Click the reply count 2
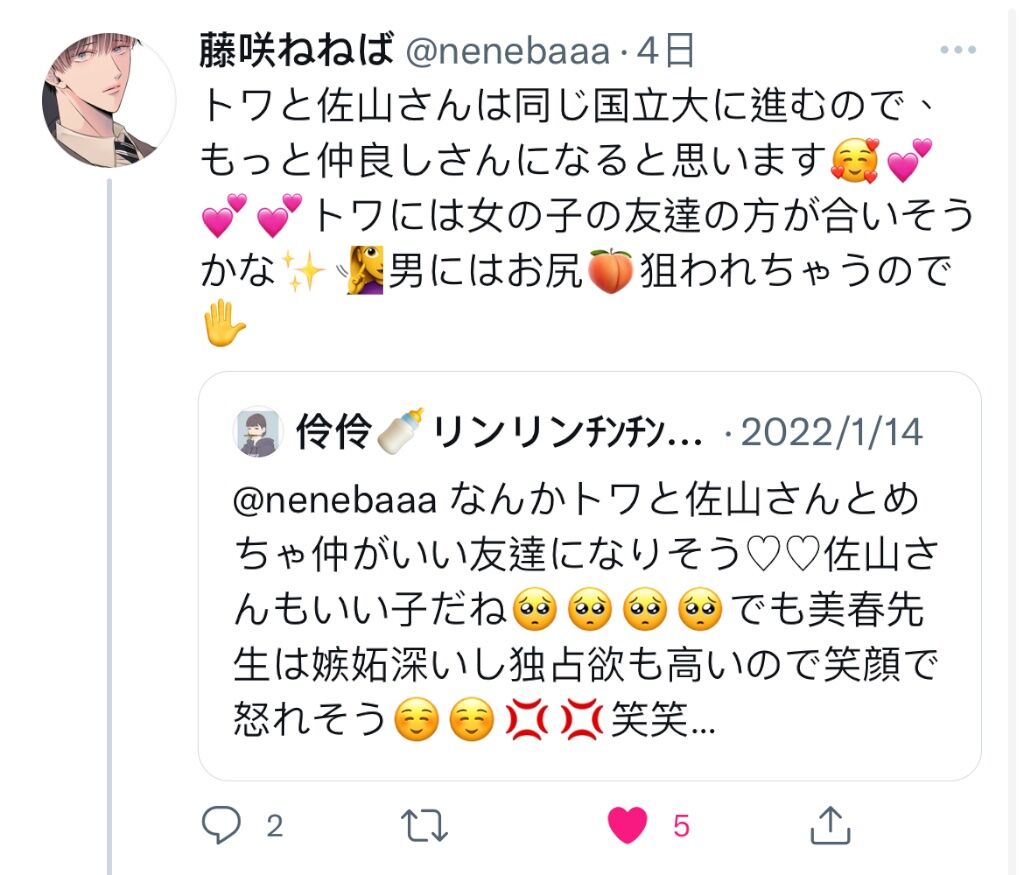The height and width of the screenshot is (875, 1024). point(275,826)
